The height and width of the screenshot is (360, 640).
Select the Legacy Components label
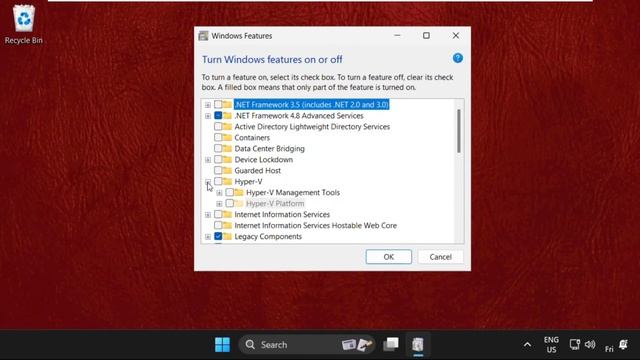pyautogui.click(x=268, y=236)
